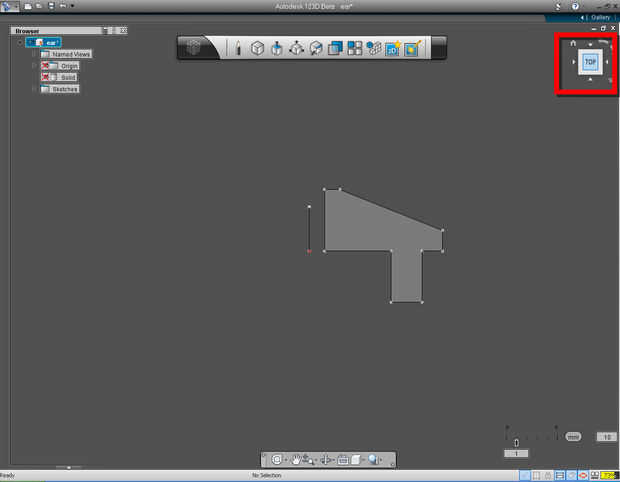Select the standalone vertical sketch line
Screen dimensions: 620x482
pos(309,229)
